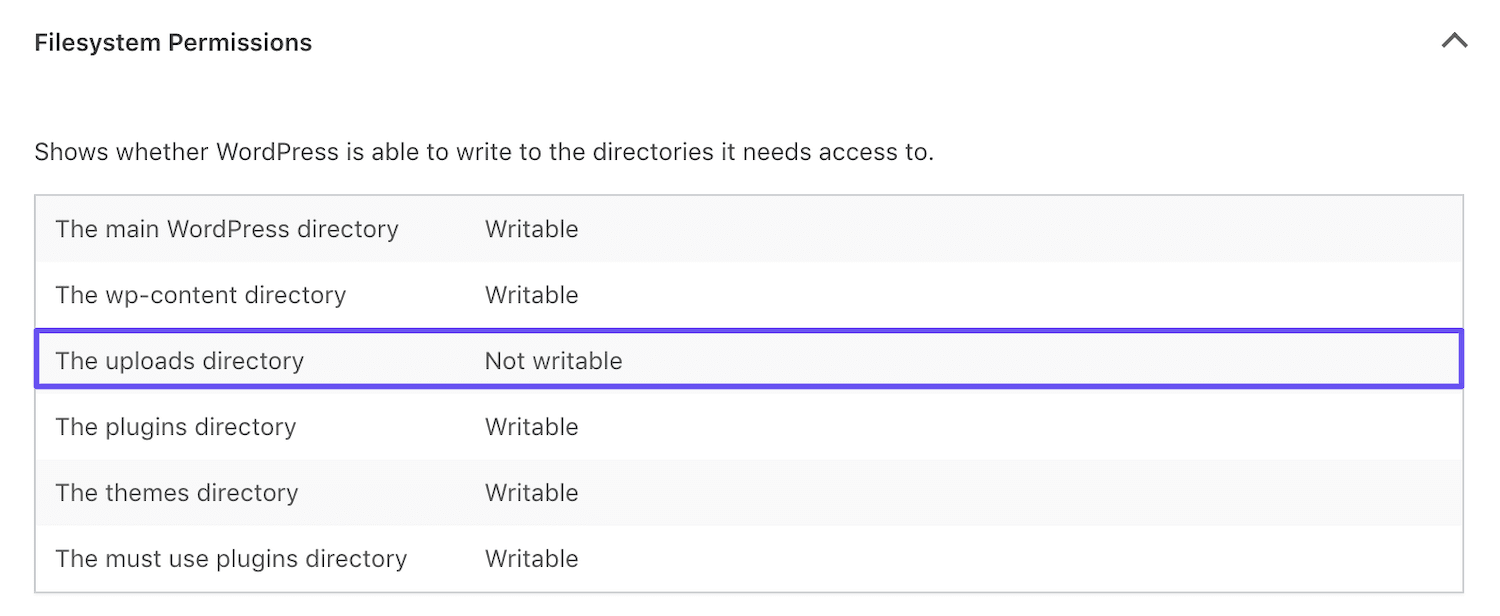Screen dimensions: 1500x616
Task: Click the Not writable status text
Action: pos(552,360)
